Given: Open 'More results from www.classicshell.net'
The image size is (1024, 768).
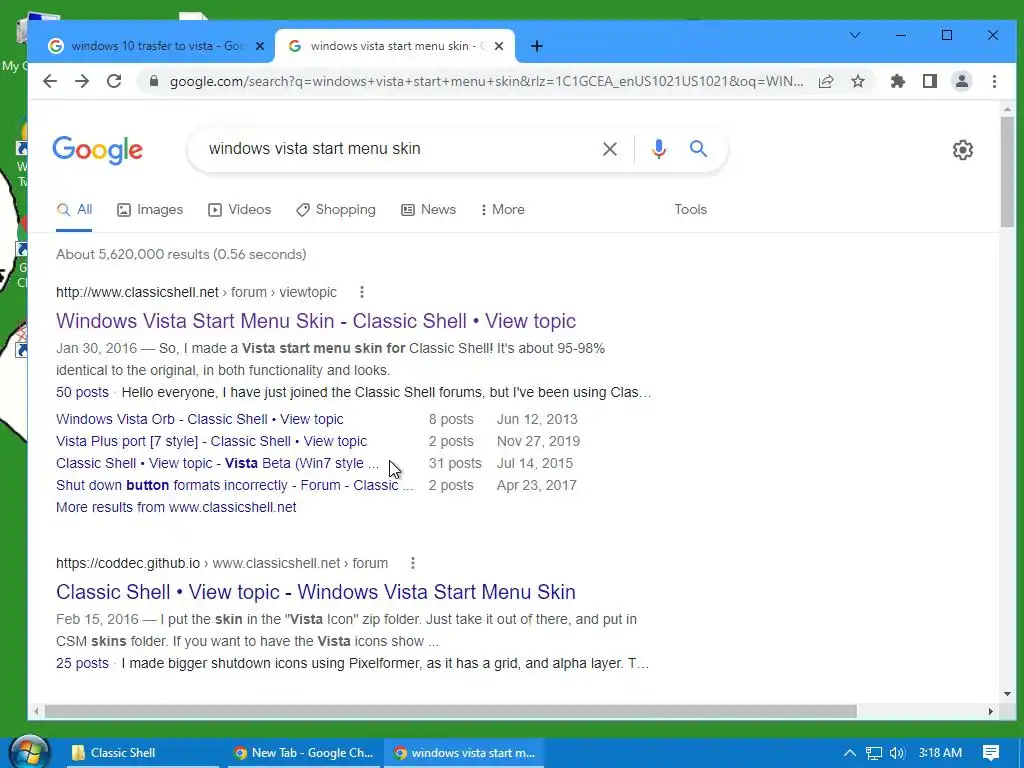Looking at the screenshot, I should click(176, 507).
